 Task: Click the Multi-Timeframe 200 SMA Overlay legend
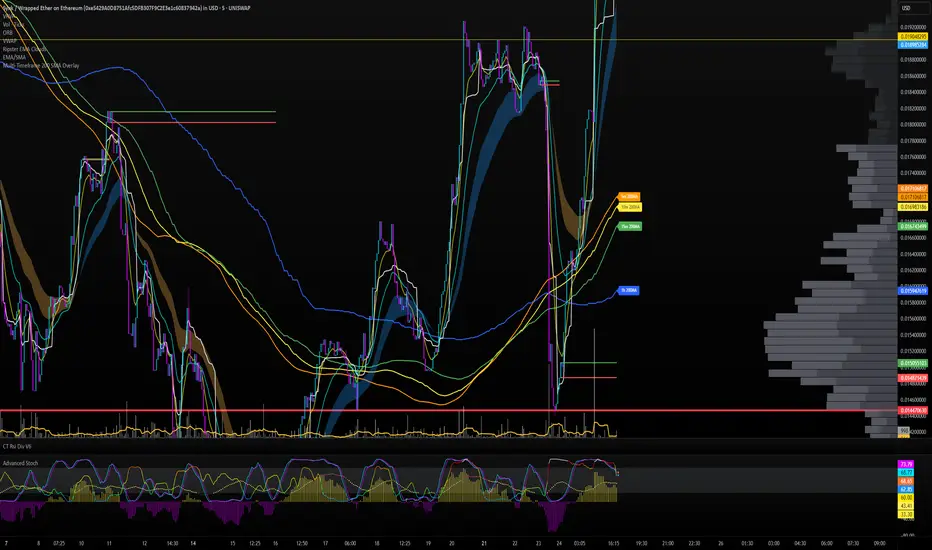pos(41,65)
